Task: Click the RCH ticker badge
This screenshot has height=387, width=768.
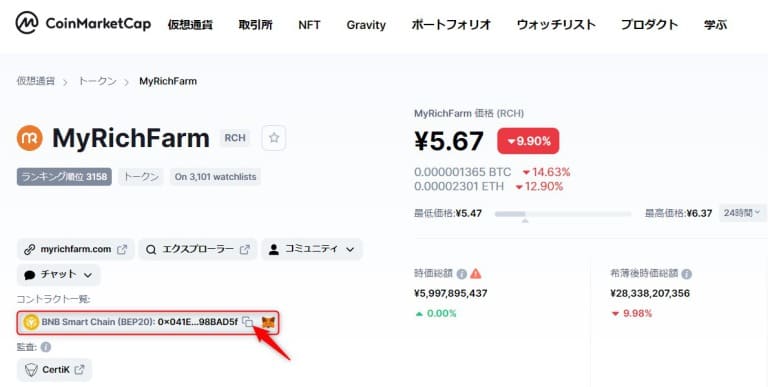Action: point(235,138)
